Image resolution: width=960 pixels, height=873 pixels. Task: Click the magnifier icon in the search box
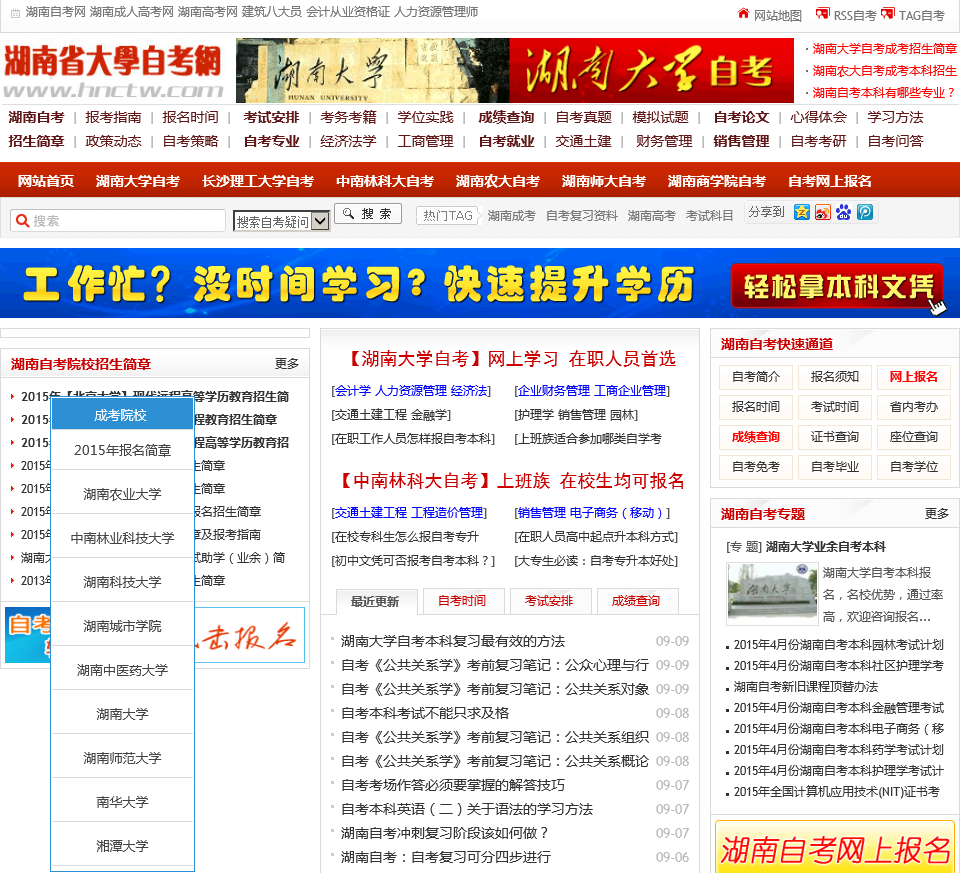point(23,220)
